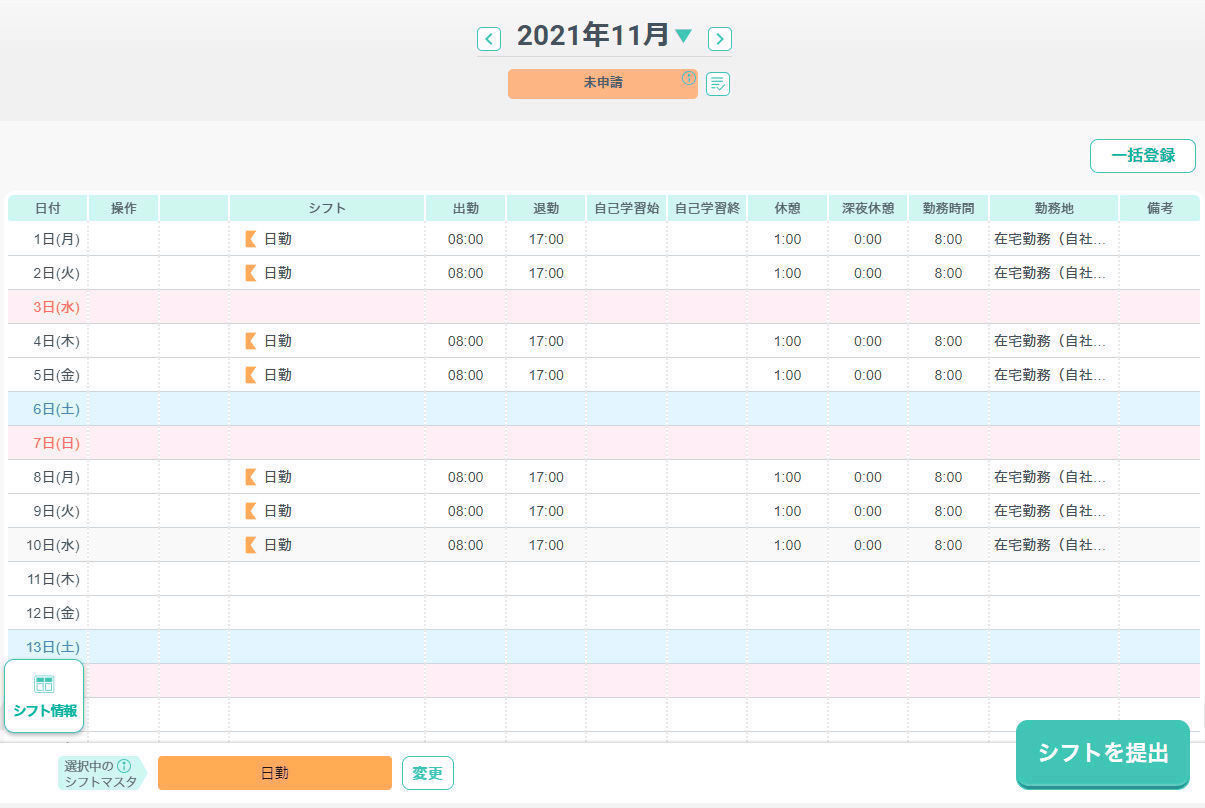
Task: Click the シフト column header
Action: click(327, 208)
